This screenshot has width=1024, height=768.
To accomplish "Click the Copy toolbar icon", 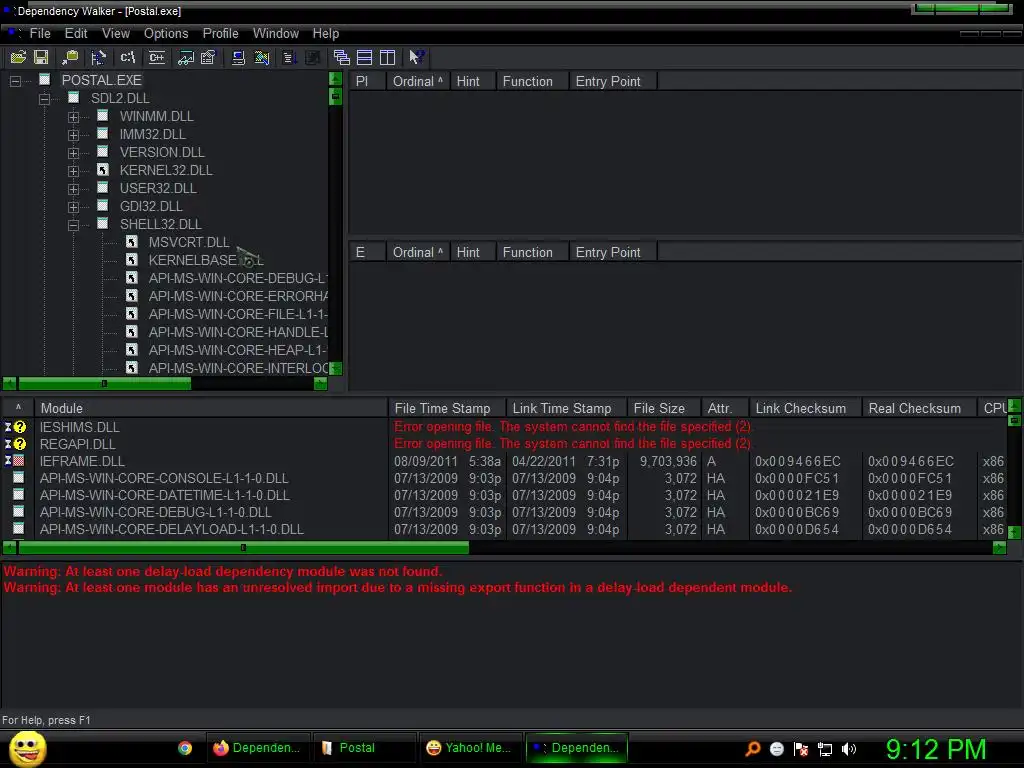I will tap(69, 57).
